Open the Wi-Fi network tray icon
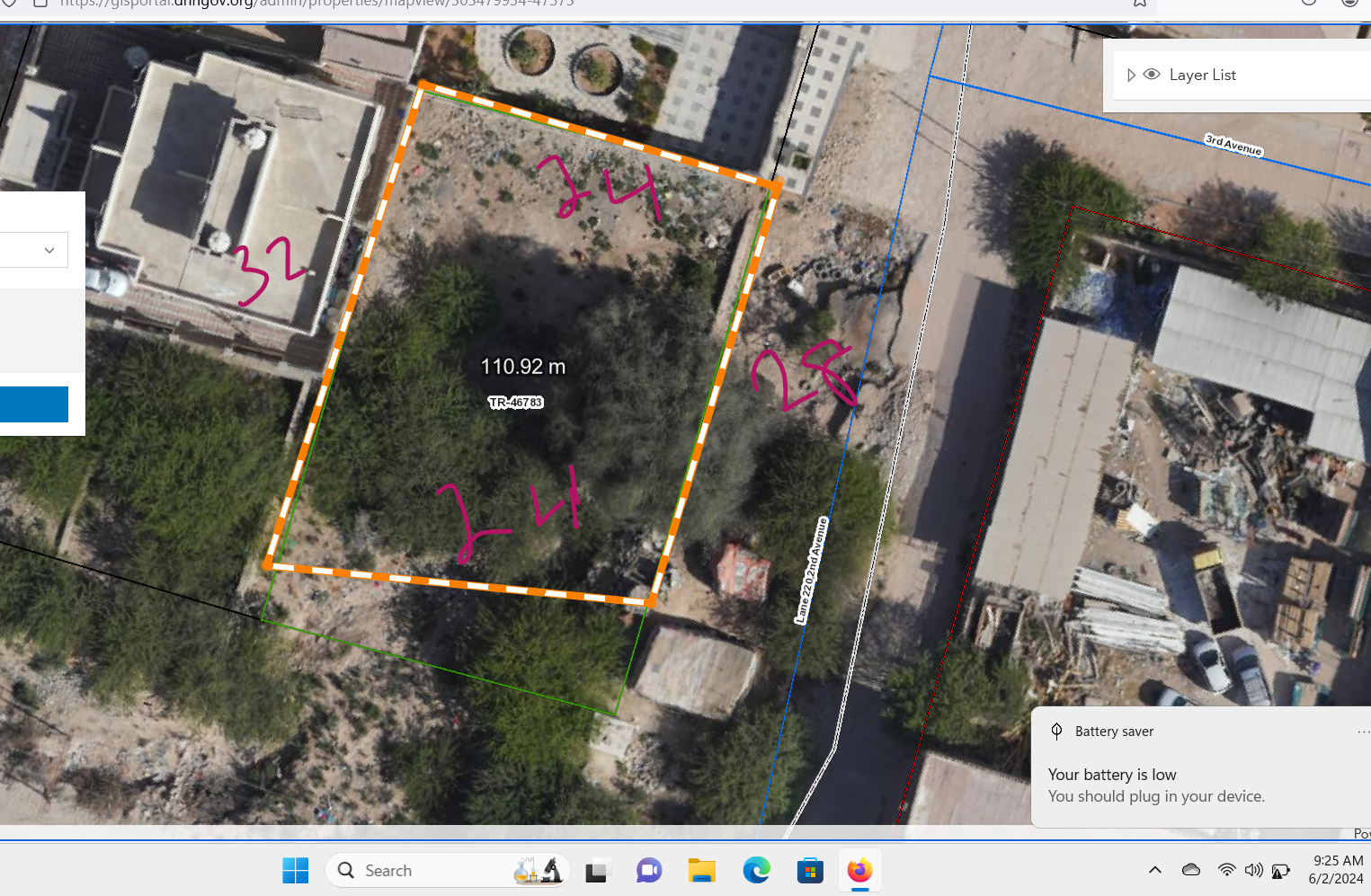The image size is (1371, 896). click(x=1226, y=870)
